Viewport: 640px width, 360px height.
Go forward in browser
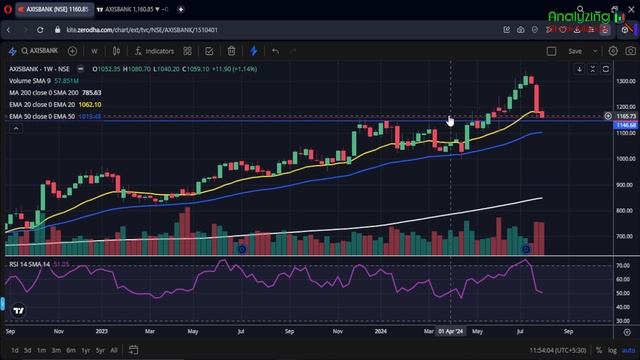click(x=25, y=30)
